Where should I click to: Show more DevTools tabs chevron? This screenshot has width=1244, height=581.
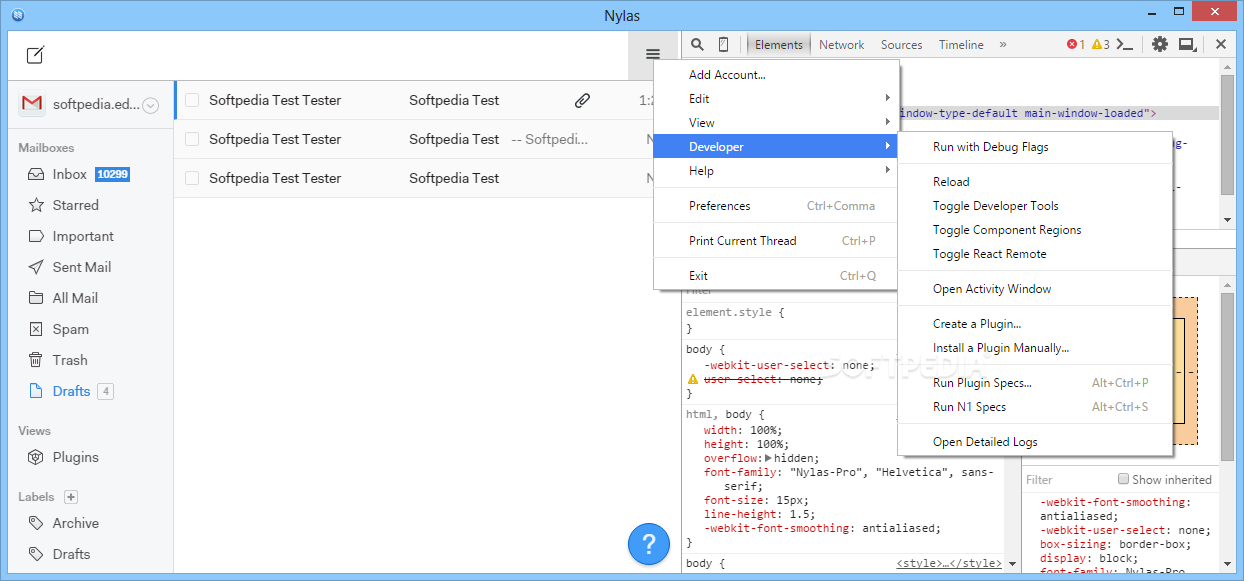point(1003,44)
